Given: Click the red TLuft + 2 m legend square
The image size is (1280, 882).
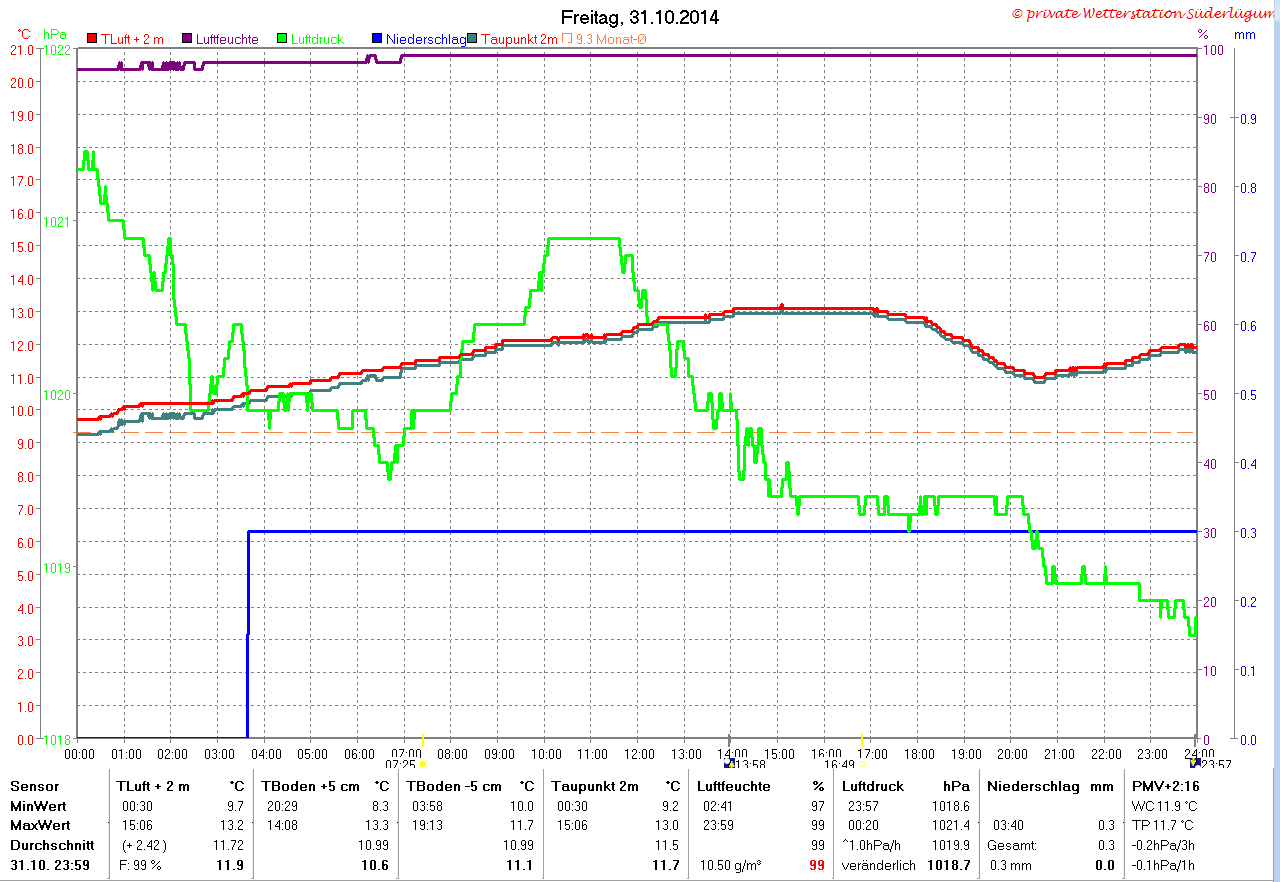Looking at the screenshot, I should click(92, 39).
